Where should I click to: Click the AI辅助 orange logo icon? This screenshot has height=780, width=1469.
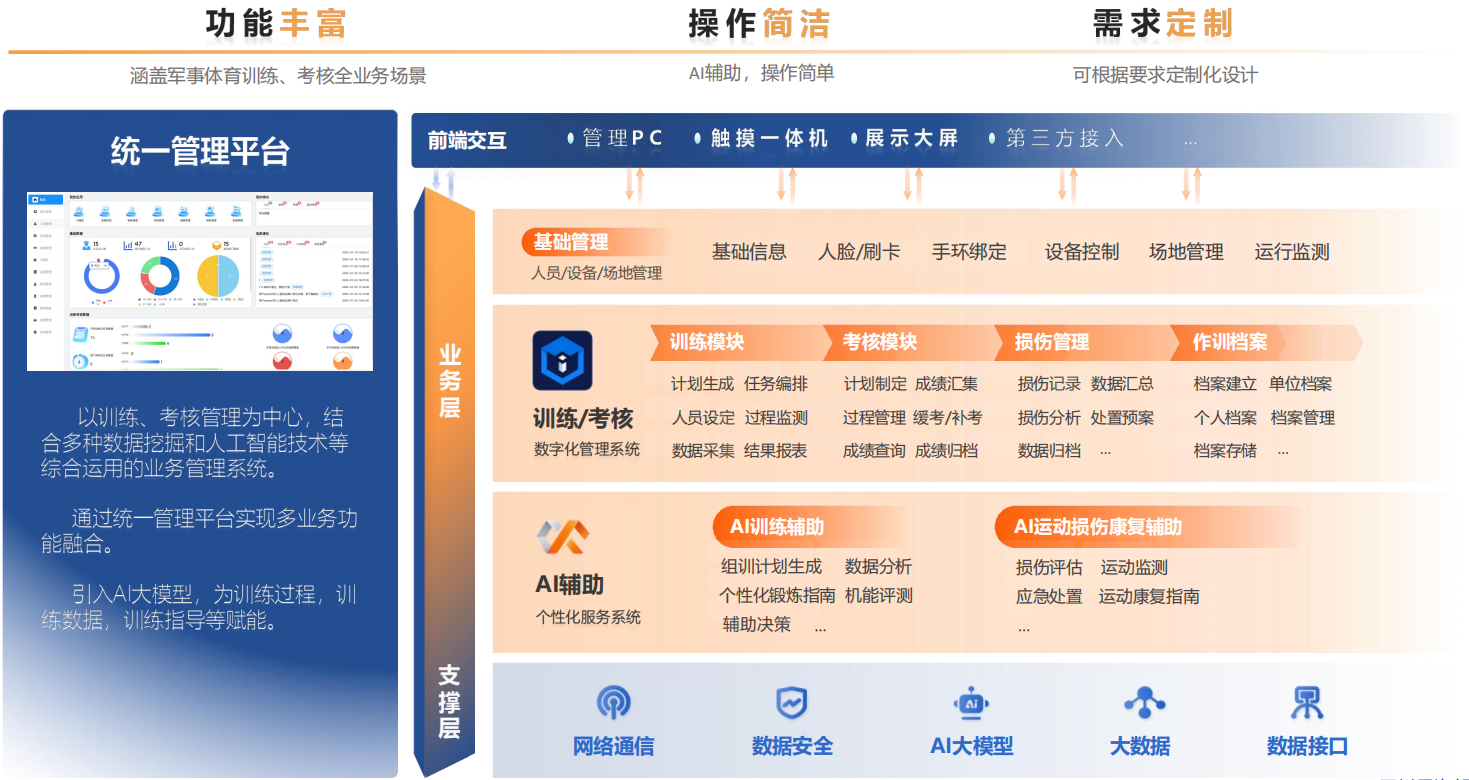(x=562, y=537)
